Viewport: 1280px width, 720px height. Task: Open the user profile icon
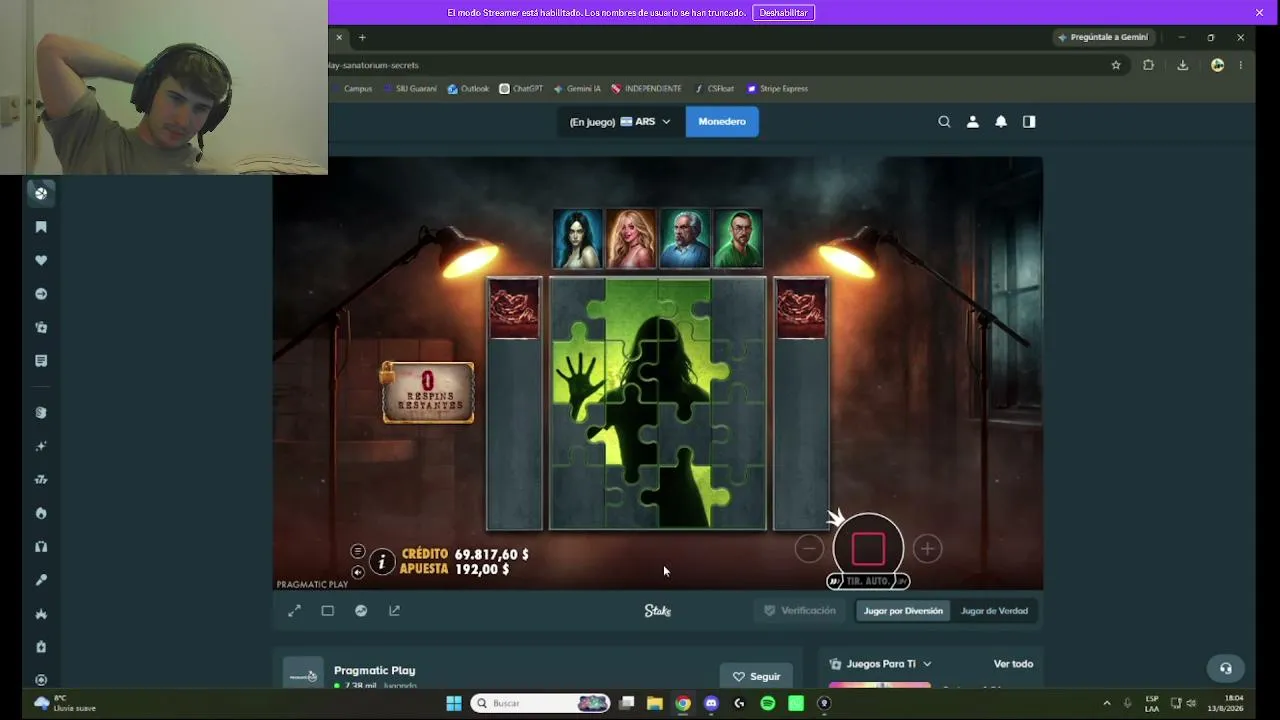coord(972,122)
